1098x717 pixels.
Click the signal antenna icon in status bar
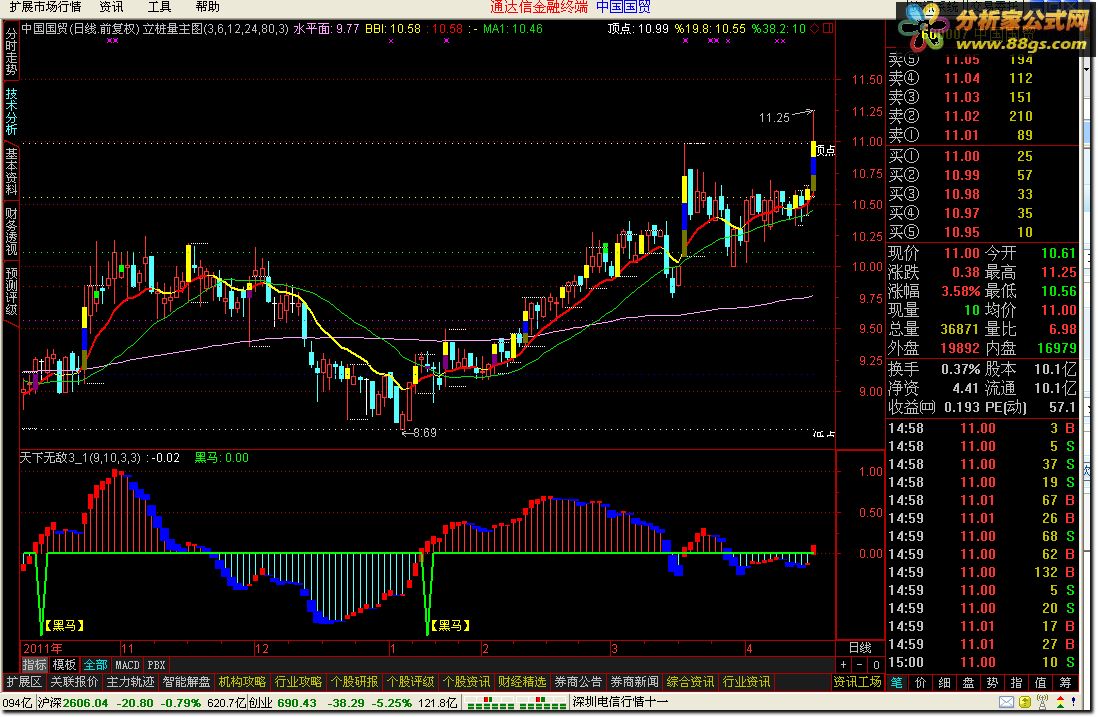point(1042,702)
